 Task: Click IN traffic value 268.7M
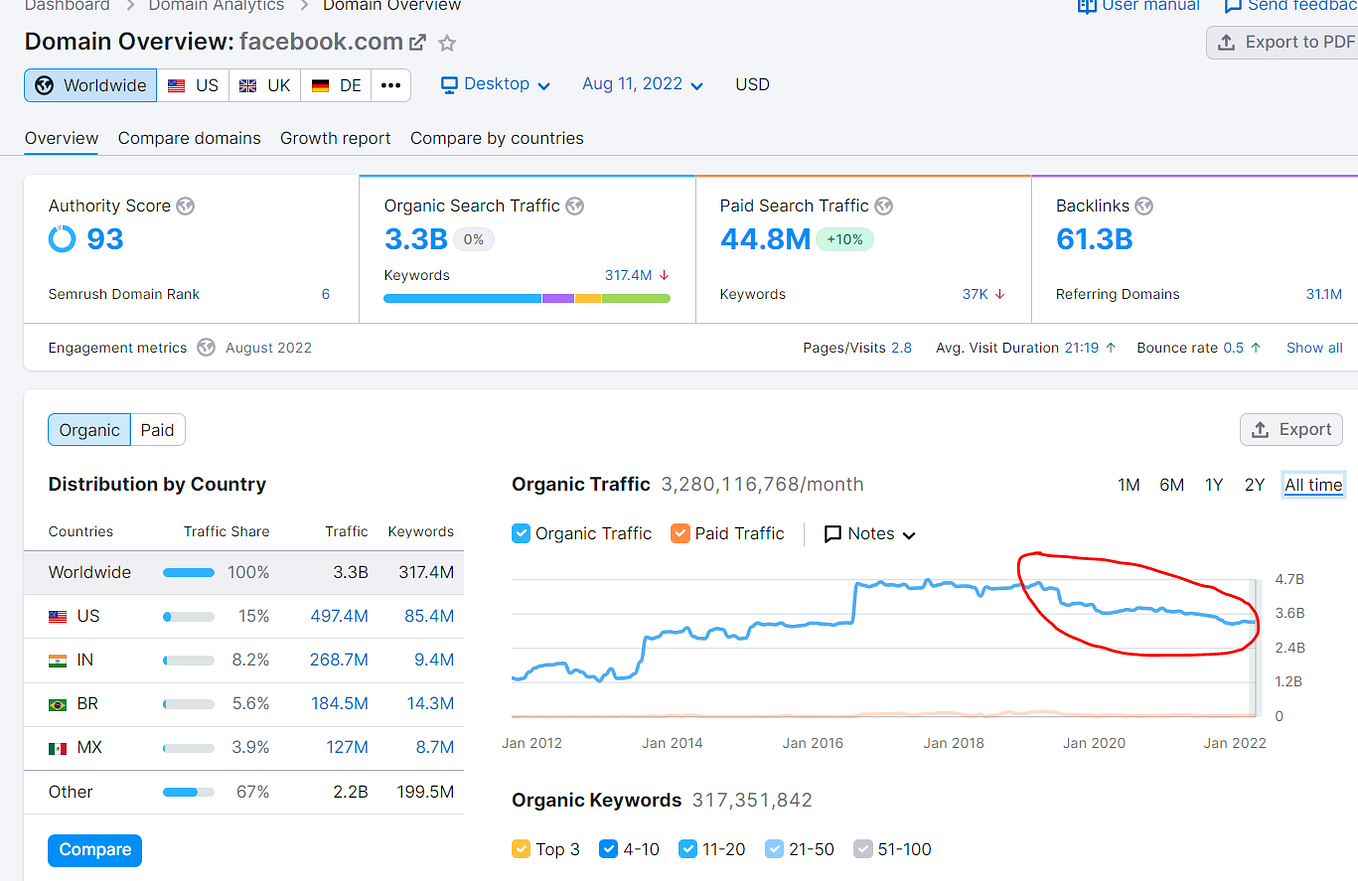coord(339,660)
